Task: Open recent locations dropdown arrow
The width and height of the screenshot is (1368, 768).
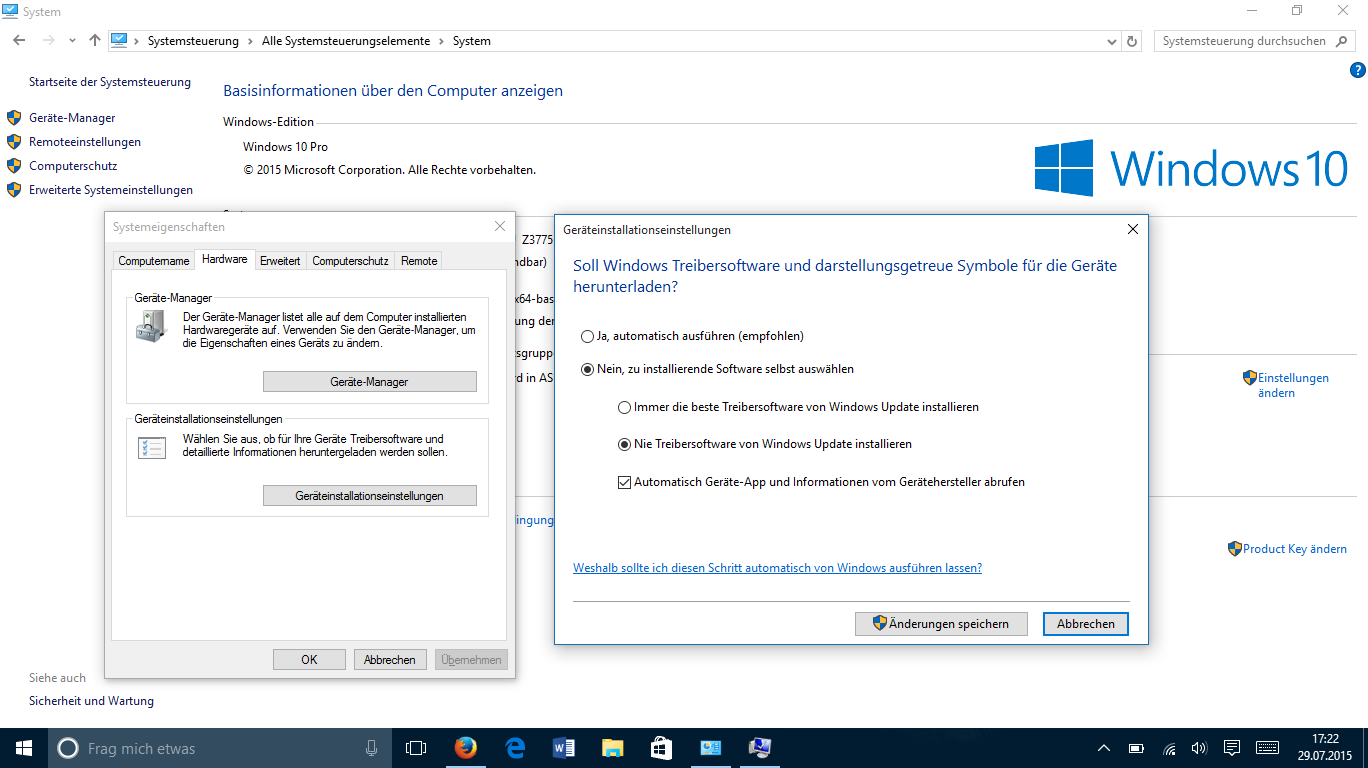Action: (72, 41)
